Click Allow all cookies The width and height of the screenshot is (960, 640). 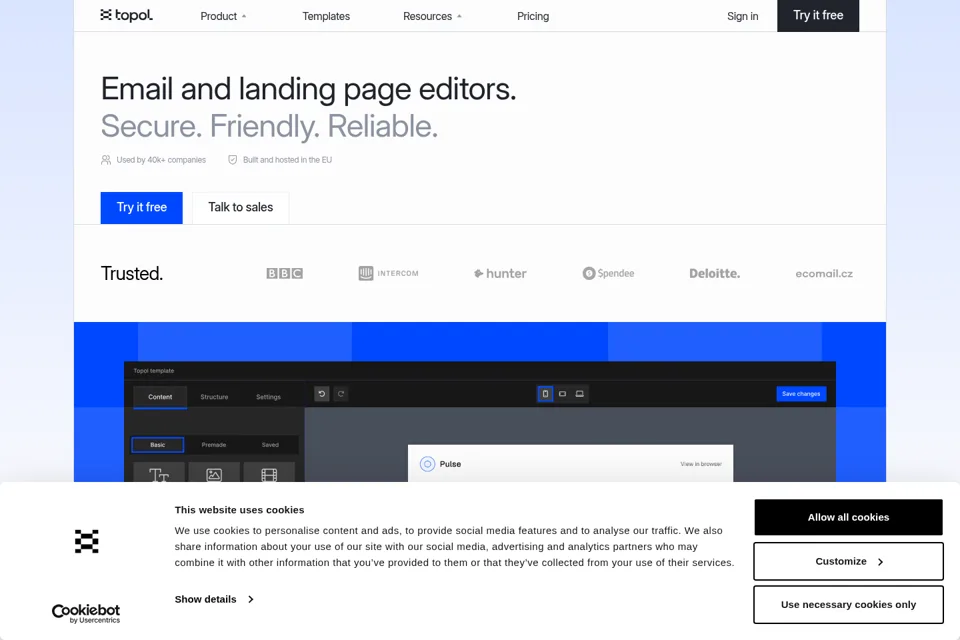click(x=848, y=518)
